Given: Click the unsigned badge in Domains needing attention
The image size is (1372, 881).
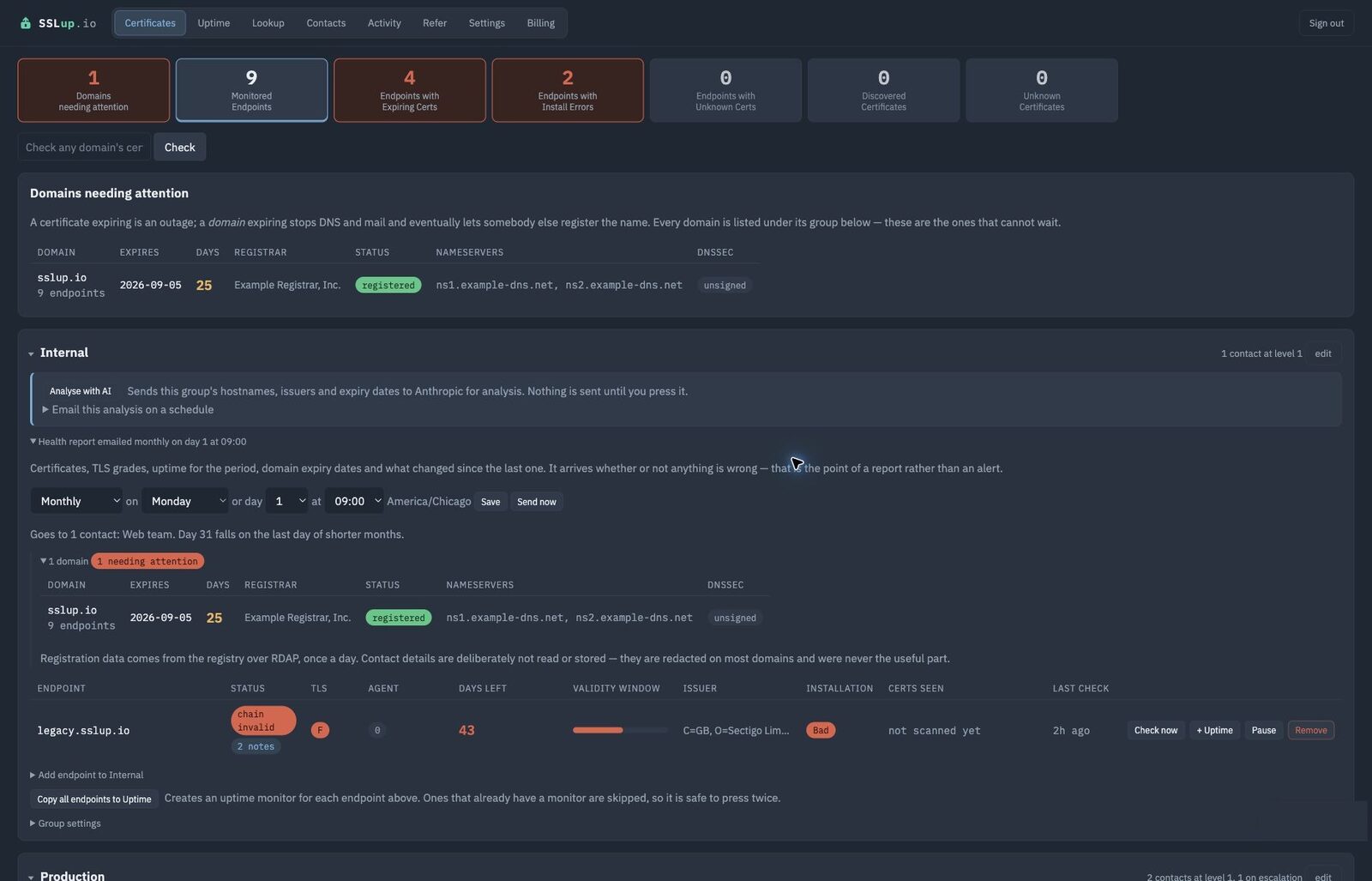Looking at the screenshot, I should tap(725, 285).
